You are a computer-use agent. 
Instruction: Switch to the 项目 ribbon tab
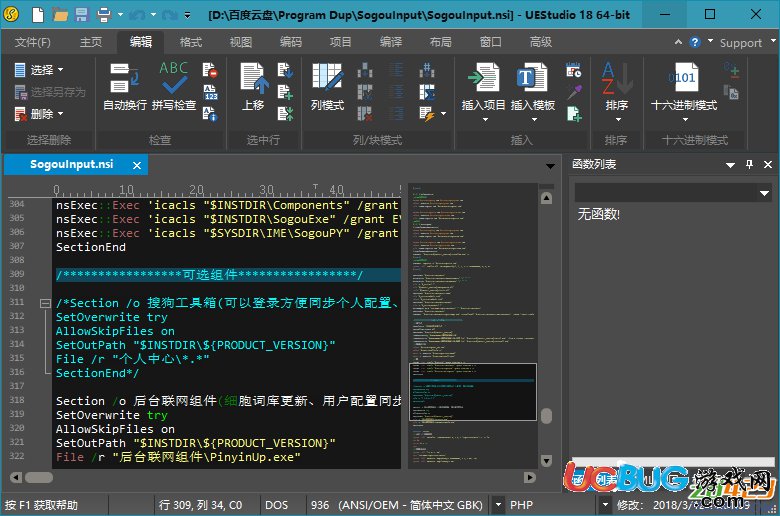coord(341,42)
